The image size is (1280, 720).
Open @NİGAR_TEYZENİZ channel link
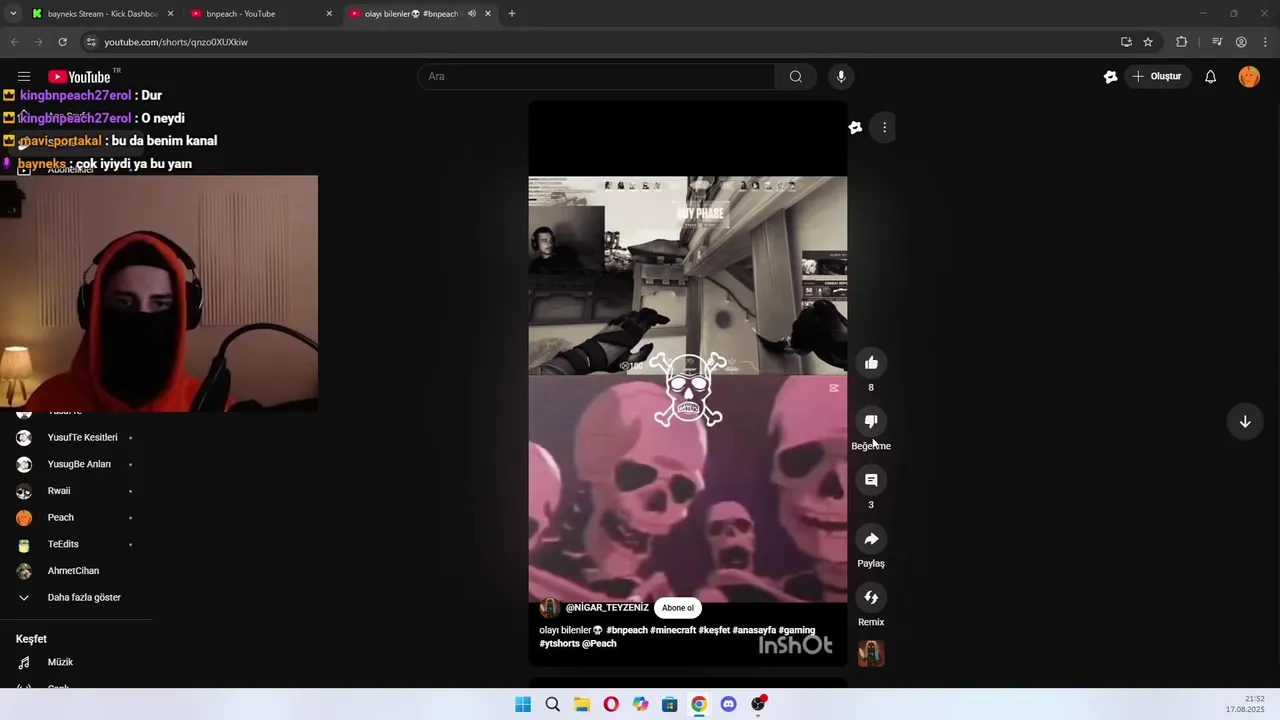point(607,608)
